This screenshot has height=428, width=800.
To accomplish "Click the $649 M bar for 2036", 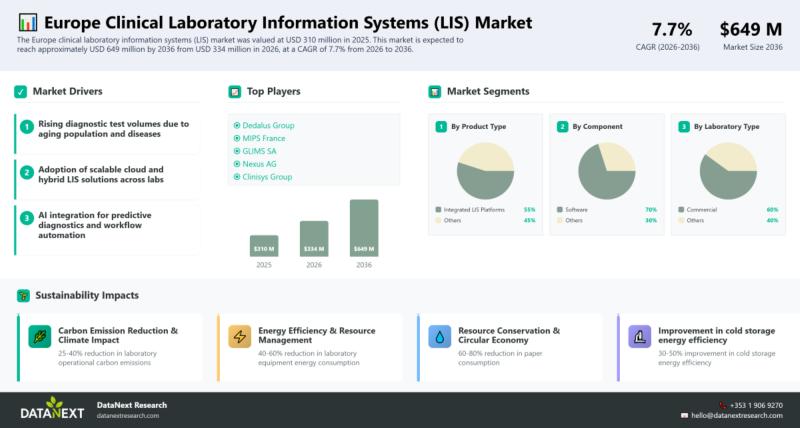I will point(364,228).
